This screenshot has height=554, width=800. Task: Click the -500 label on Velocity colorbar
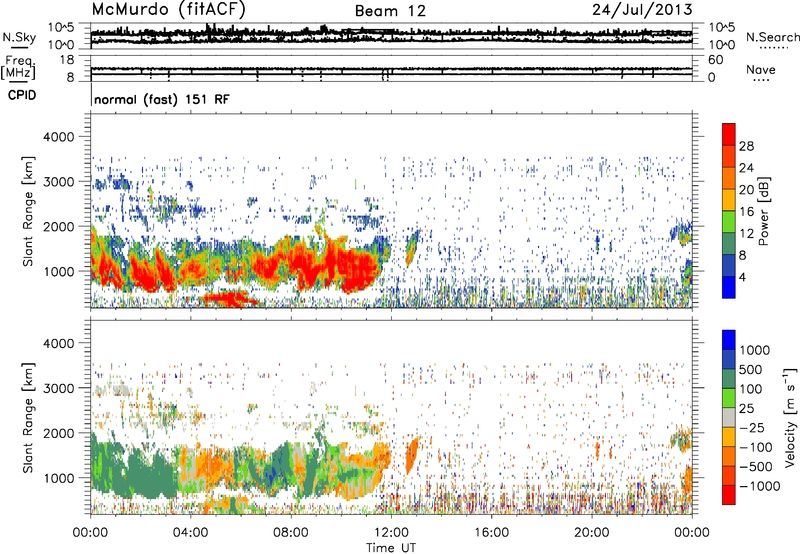756,467
